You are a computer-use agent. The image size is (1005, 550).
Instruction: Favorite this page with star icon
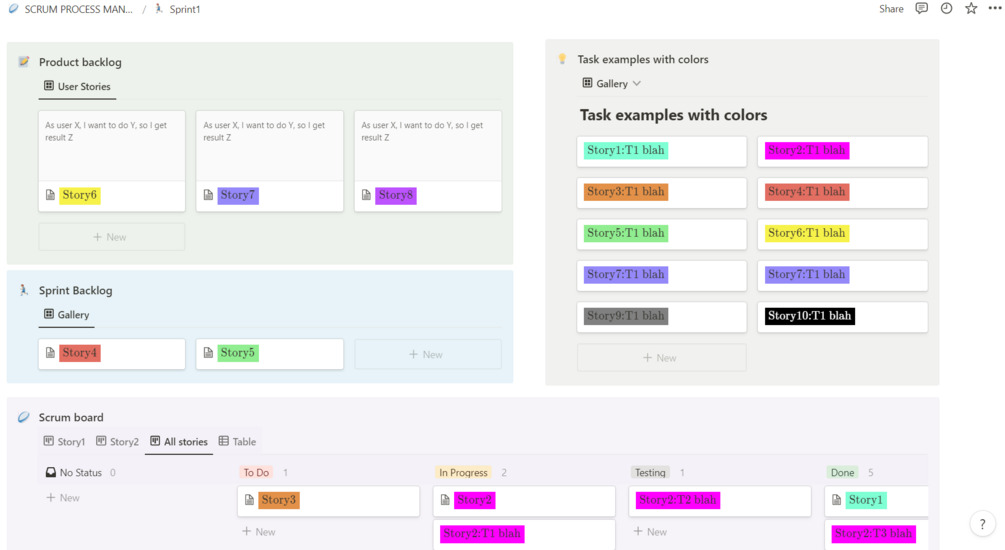point(971,9)
